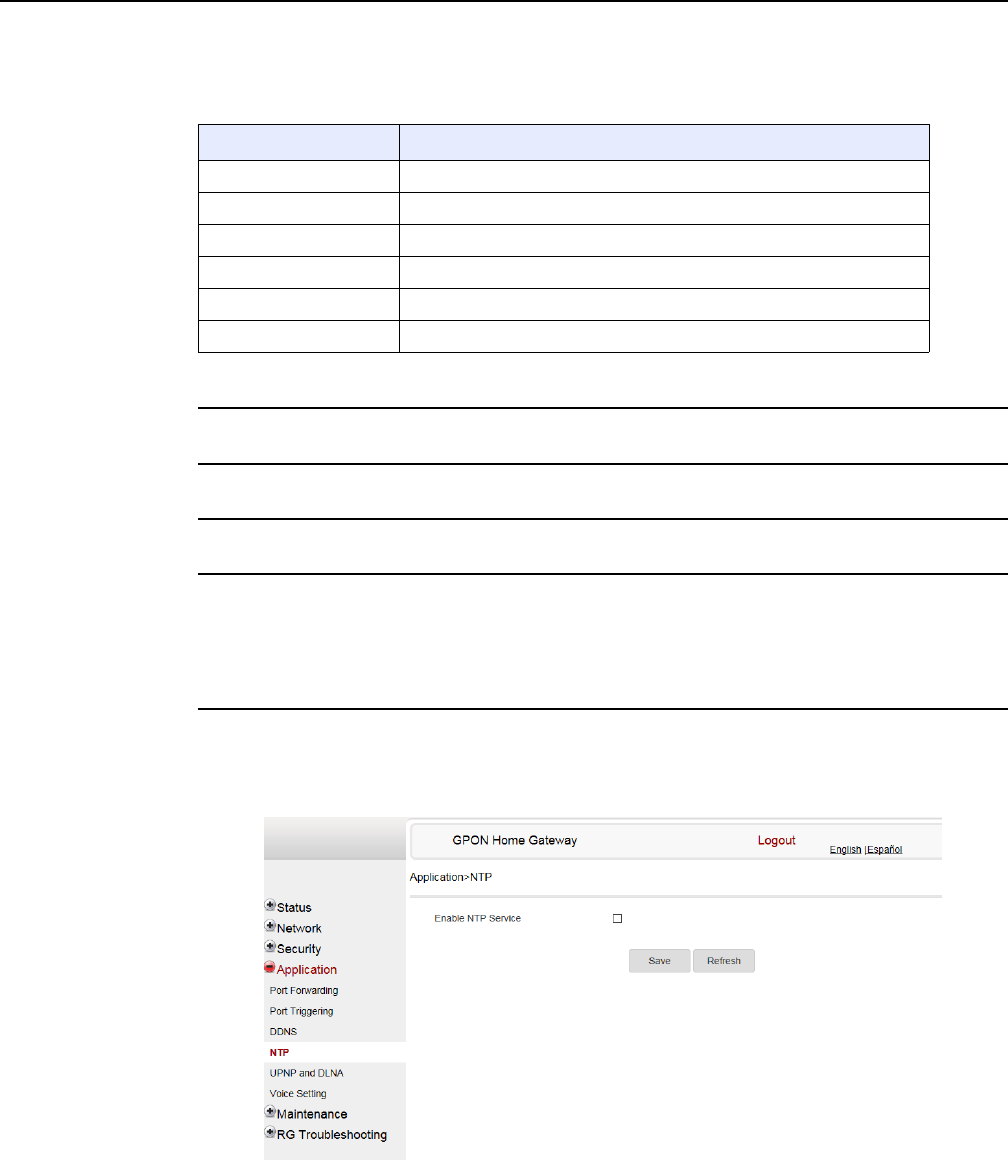Click the Refresh button

[724, 961]
